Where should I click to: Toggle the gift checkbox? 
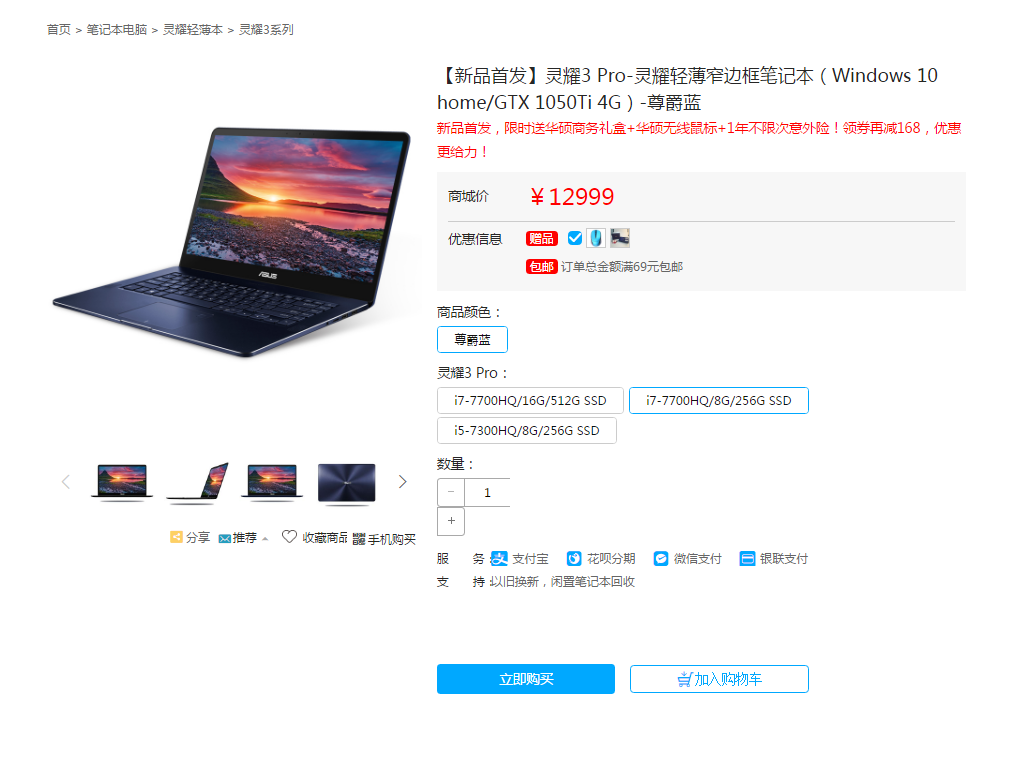point(574,238)
